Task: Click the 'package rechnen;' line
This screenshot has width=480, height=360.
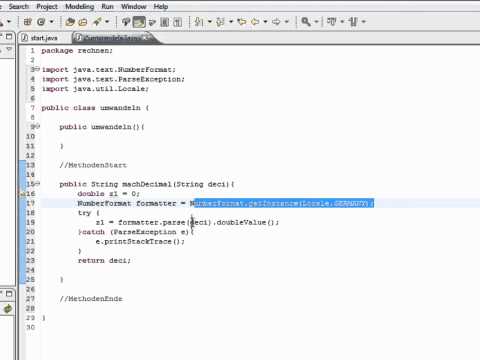Action: coord(77,51)
